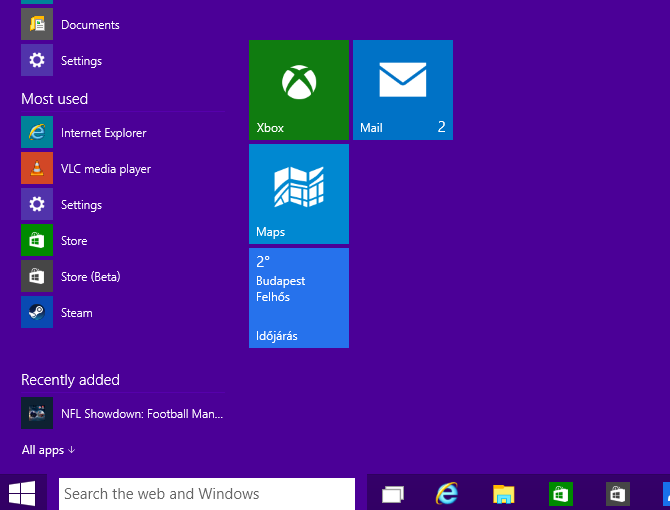Open the Mail tile
Image resolution: width=670 pixels, height=510 pixels.
(x=403, y=90)
